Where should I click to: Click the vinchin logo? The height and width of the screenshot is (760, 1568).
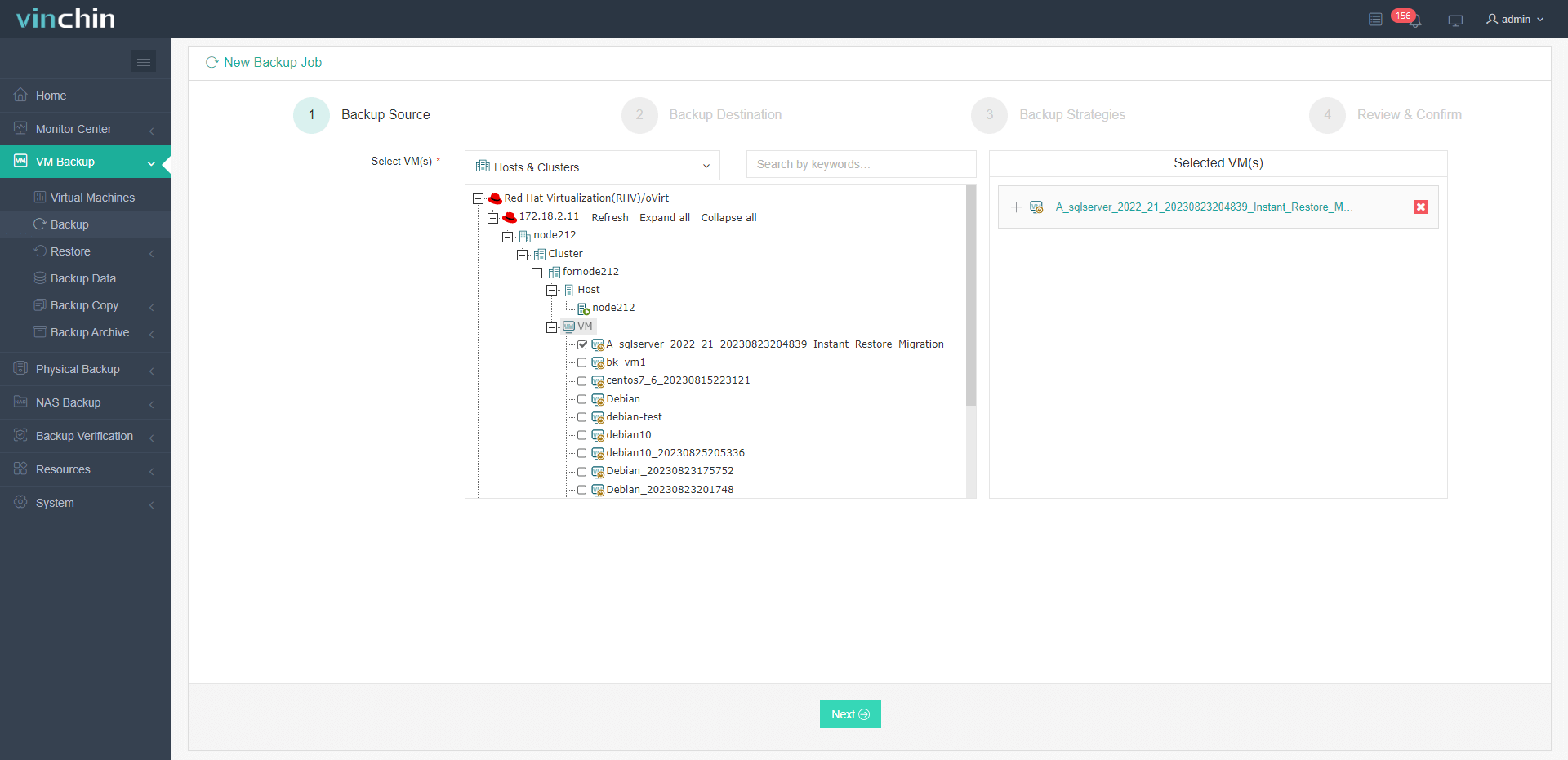65,18
